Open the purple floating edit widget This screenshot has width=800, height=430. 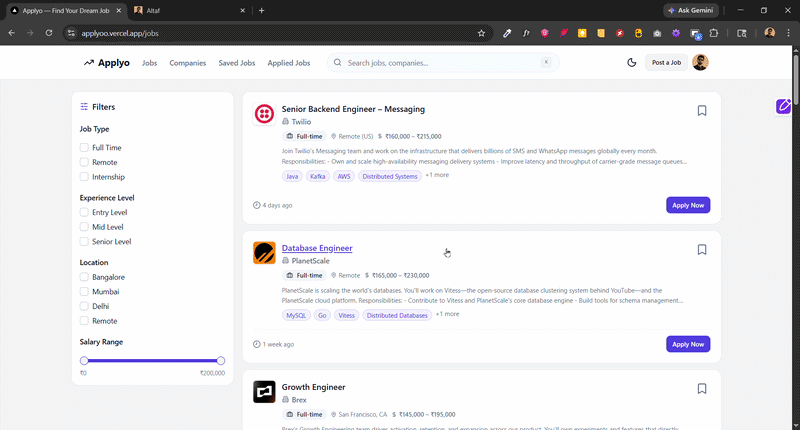(784, 106)
